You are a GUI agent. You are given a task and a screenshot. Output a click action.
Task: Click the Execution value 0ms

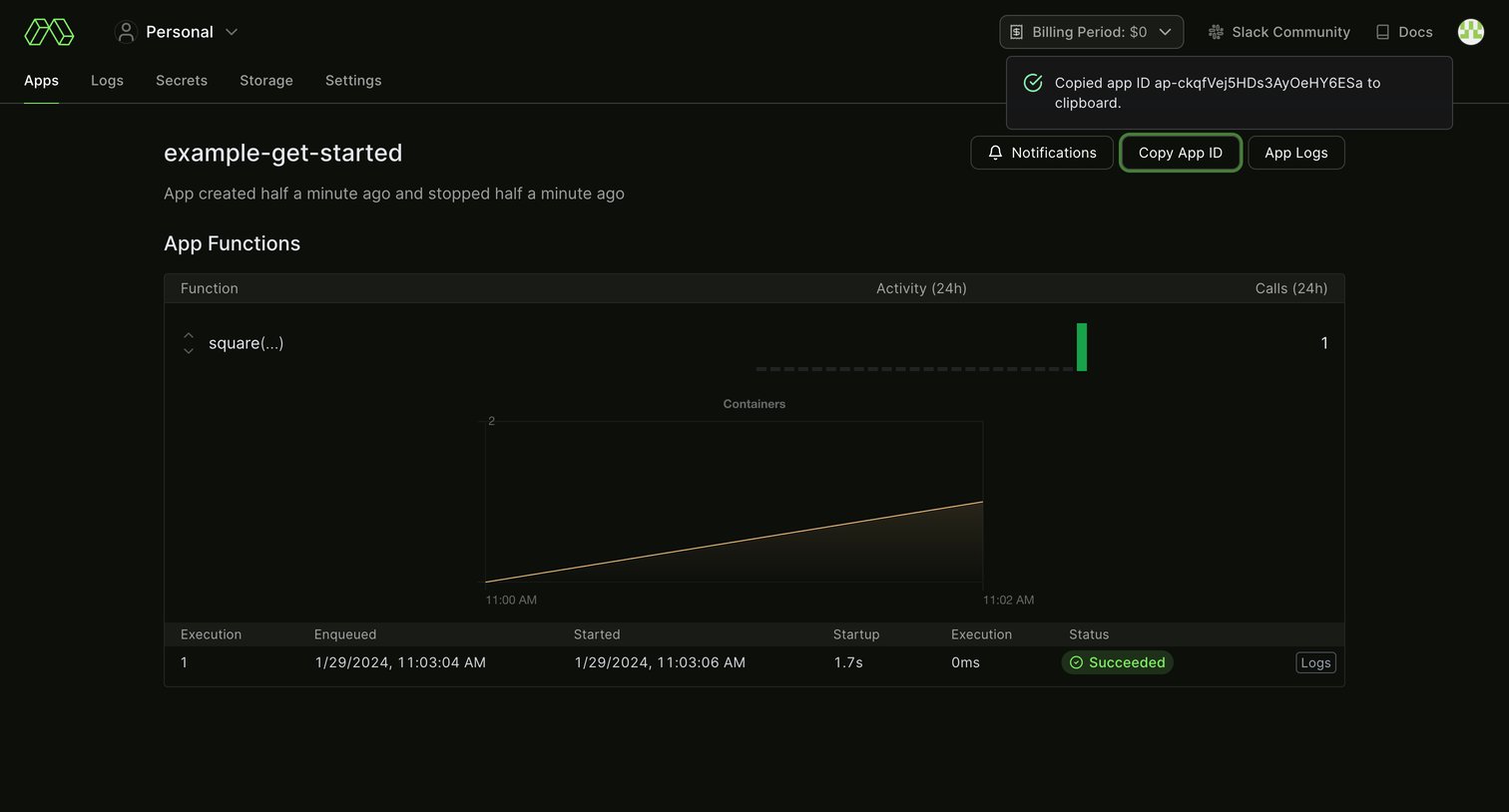tap(965, 662)
